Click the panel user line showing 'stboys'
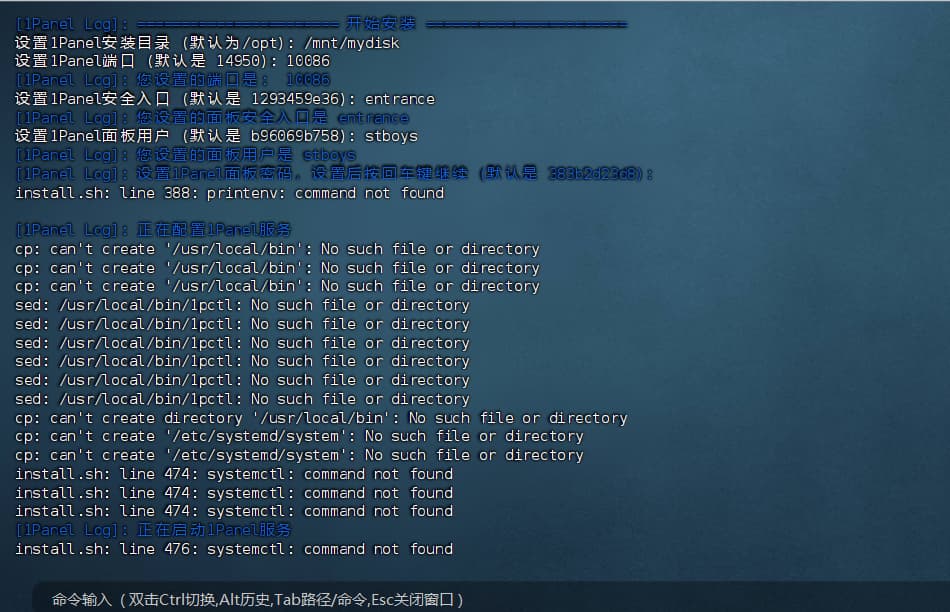This screenshot has height=612, width=950. 216,136
